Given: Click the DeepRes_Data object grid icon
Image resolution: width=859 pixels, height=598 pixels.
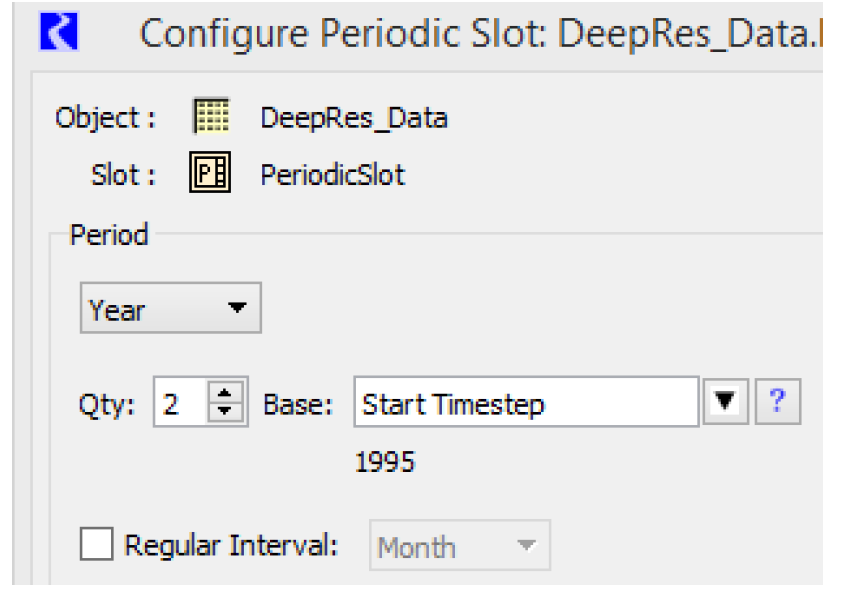Looking at the screenshot, I should [x=211, y=117].
